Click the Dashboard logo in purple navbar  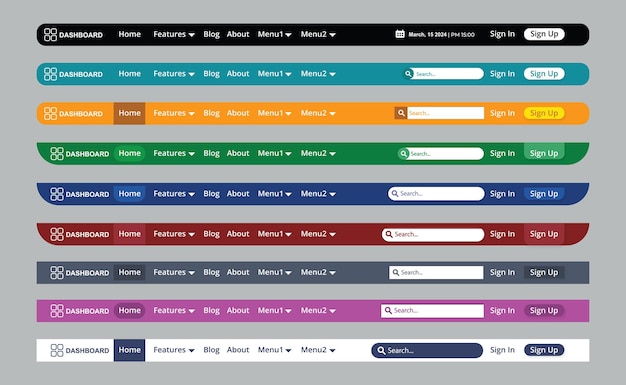click(x=79, y=311)
